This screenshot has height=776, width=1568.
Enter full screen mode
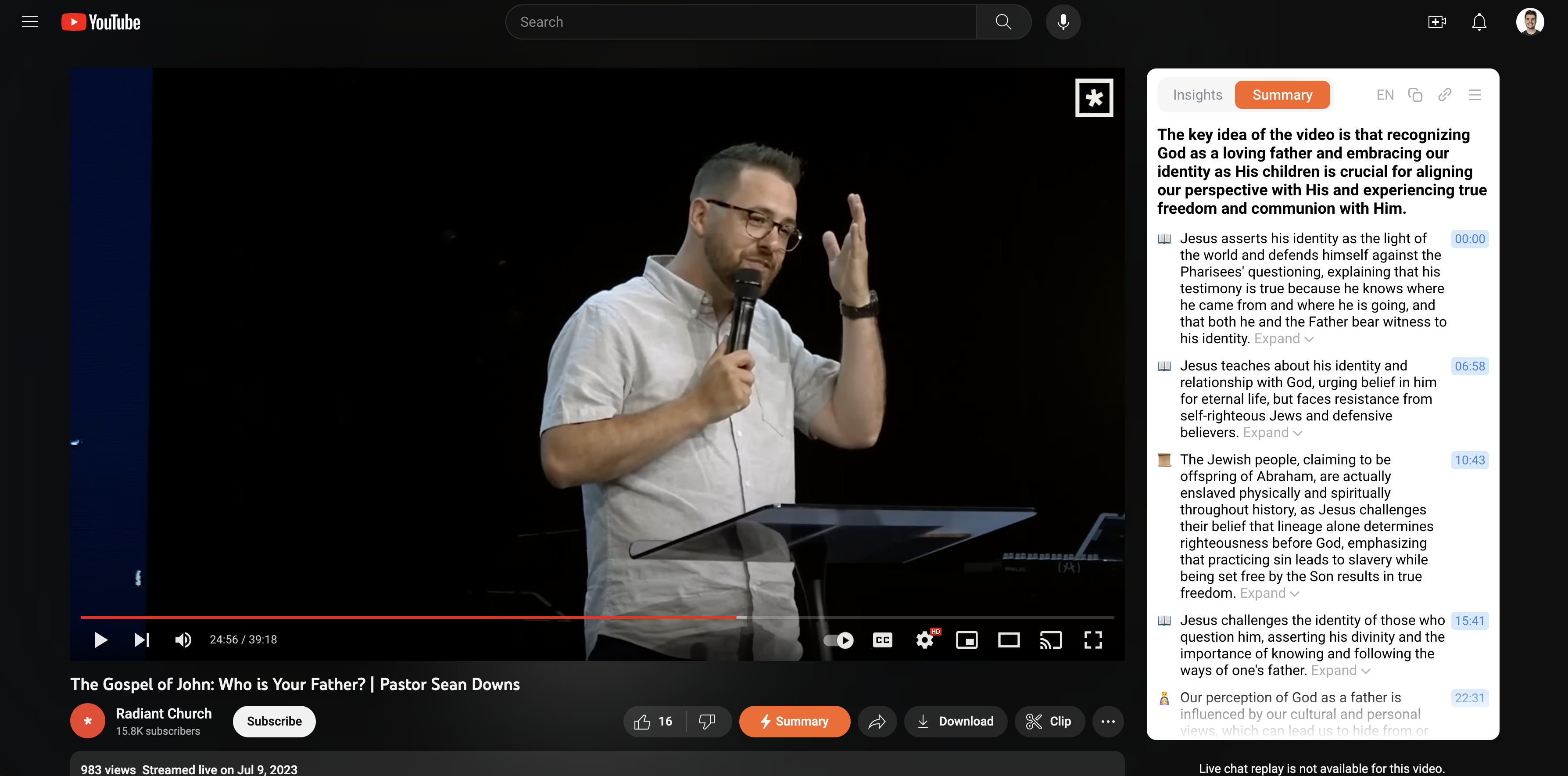tap(1092, 639)
